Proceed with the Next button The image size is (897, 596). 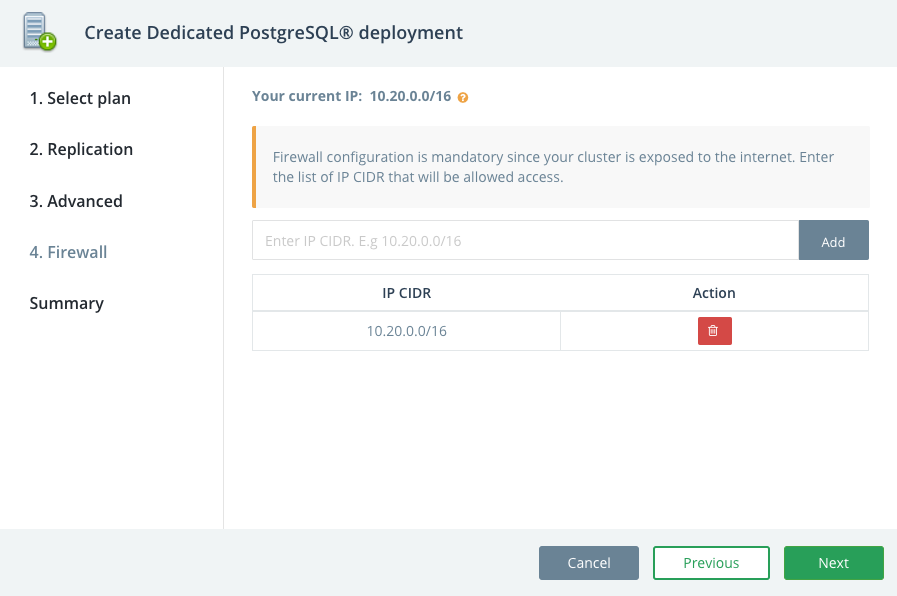834,563
